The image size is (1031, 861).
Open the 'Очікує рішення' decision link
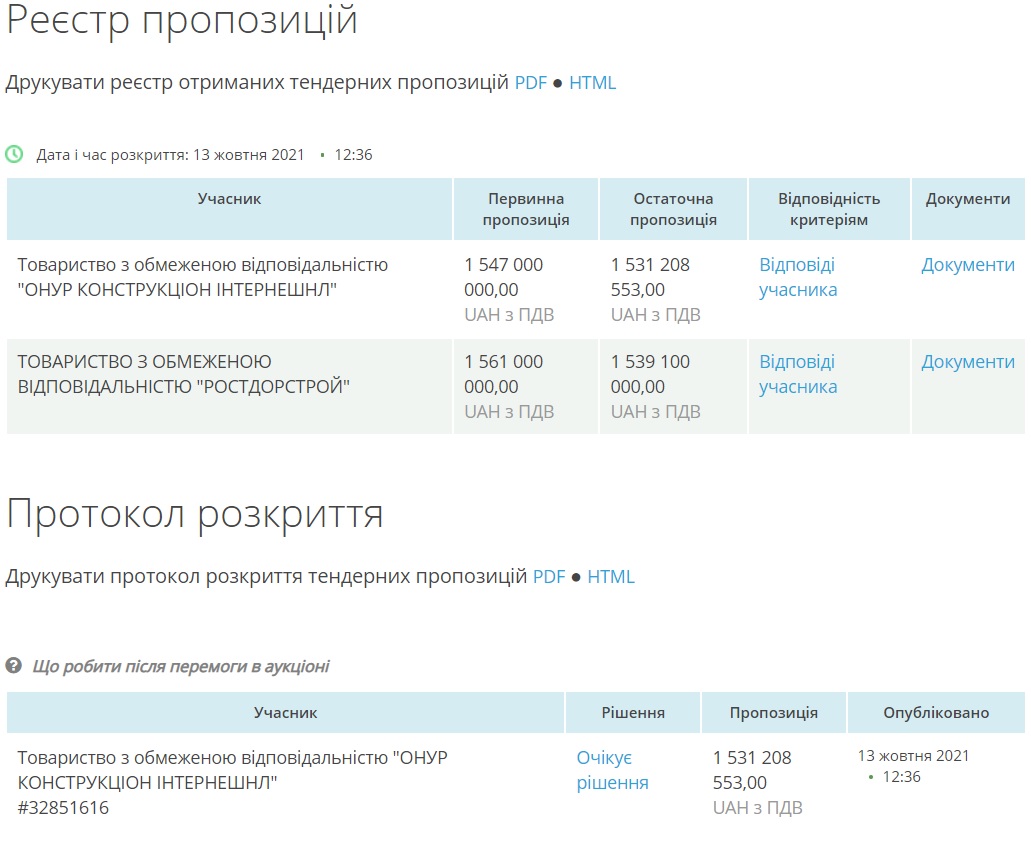[612, 770]
